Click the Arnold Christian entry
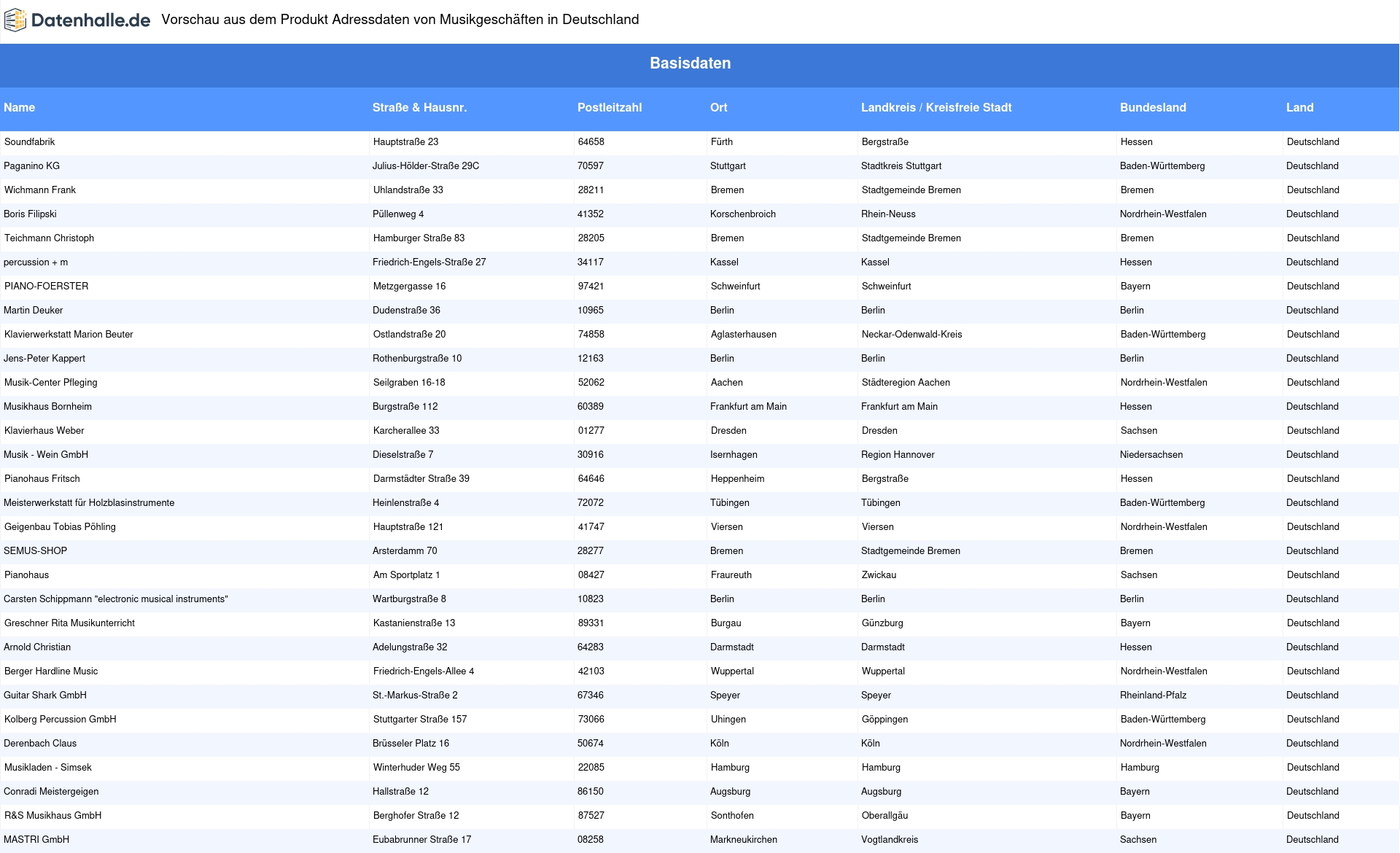Image resolution: width=1400 pixels, height=853 pixels. 37,647
